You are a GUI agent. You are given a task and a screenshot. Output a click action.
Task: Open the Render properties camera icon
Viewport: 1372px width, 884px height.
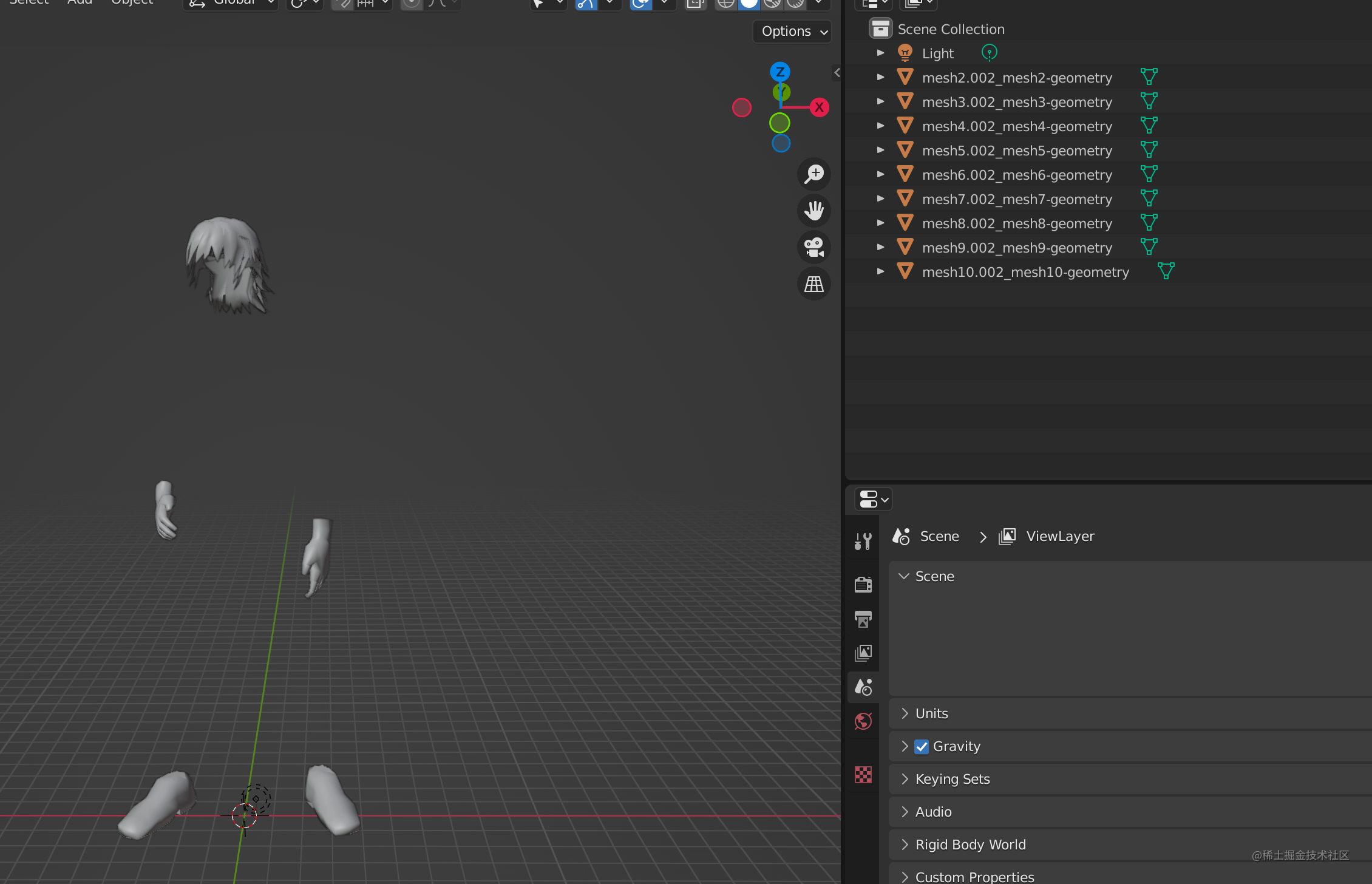(863, 585)
